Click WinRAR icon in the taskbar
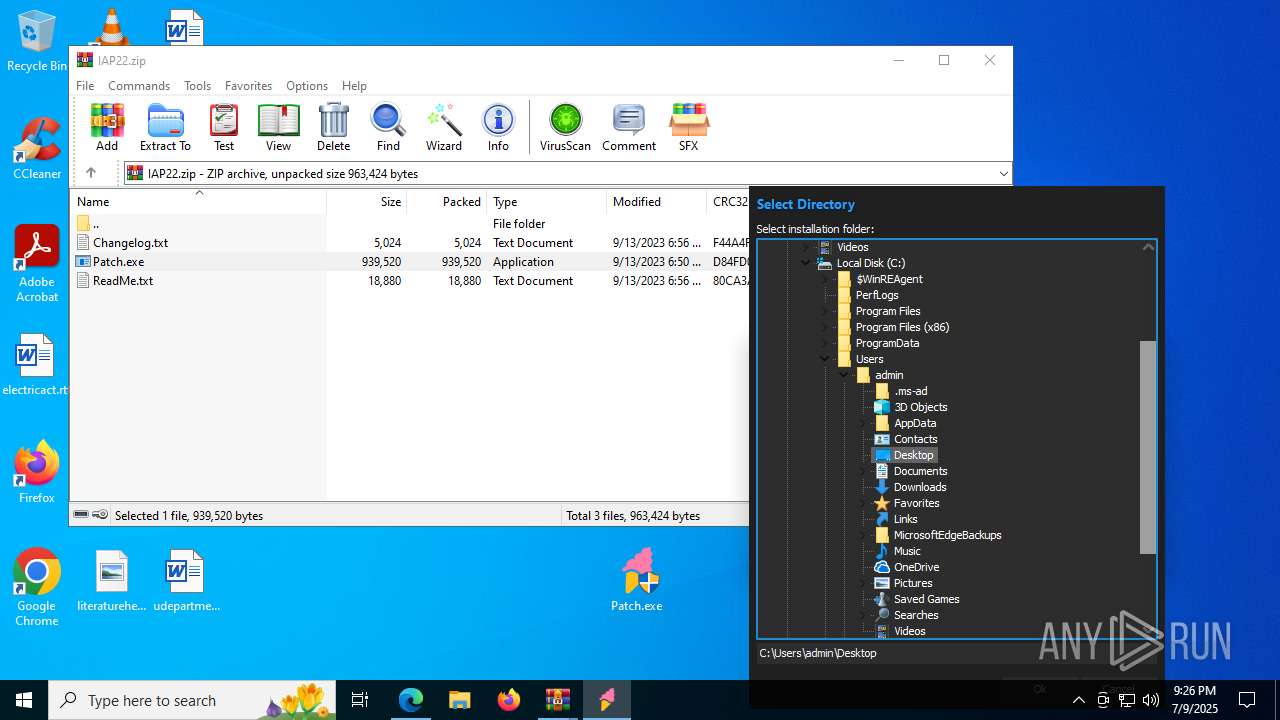 point(558,700)
